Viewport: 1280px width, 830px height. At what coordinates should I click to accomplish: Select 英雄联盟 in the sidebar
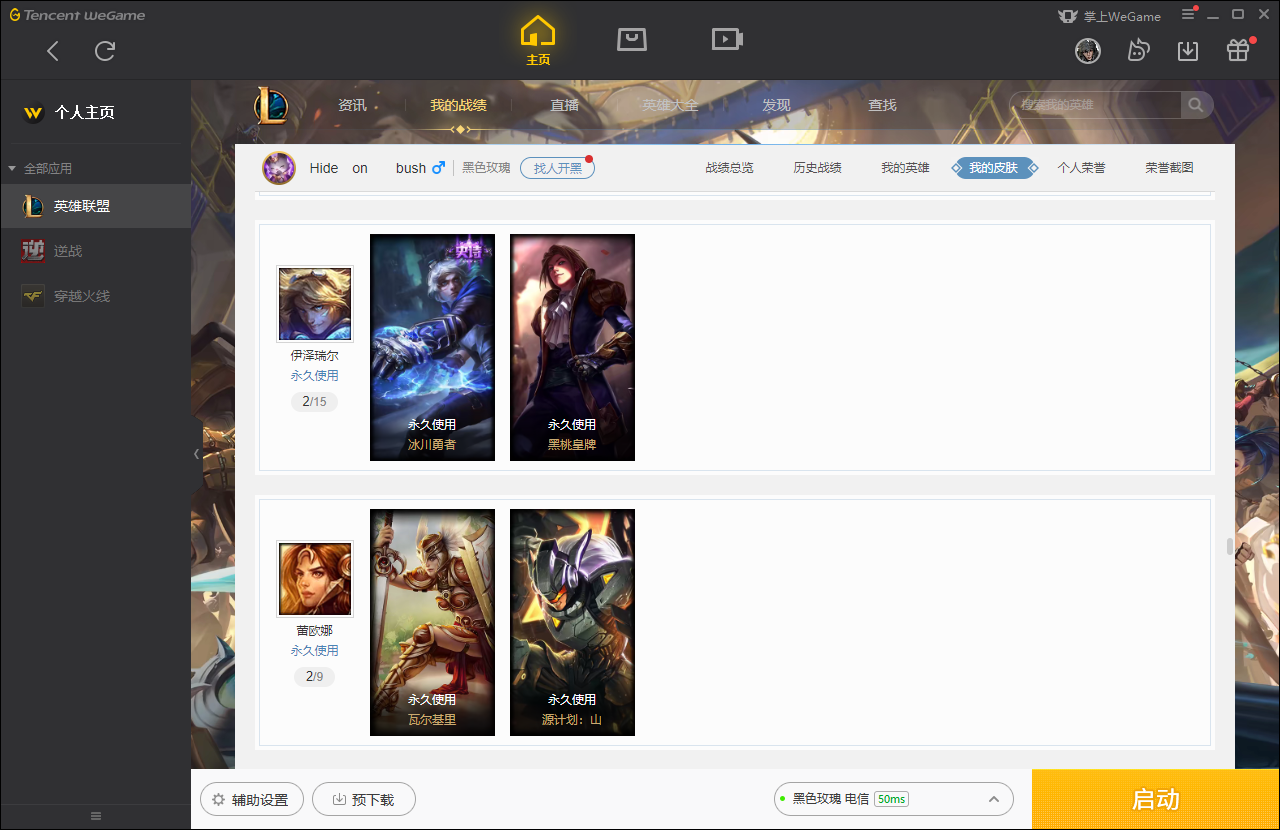pyautogui.click(x=95, y=206)
